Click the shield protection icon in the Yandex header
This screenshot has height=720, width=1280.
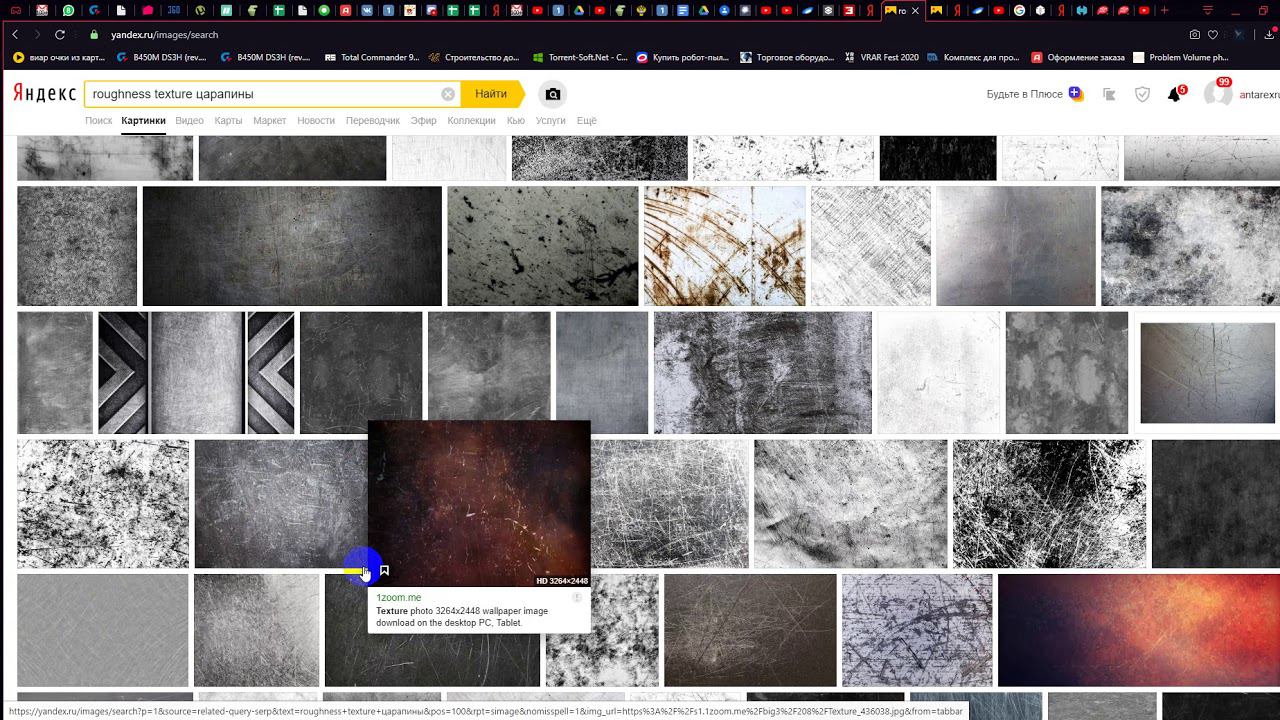[x=1142, y=94]
